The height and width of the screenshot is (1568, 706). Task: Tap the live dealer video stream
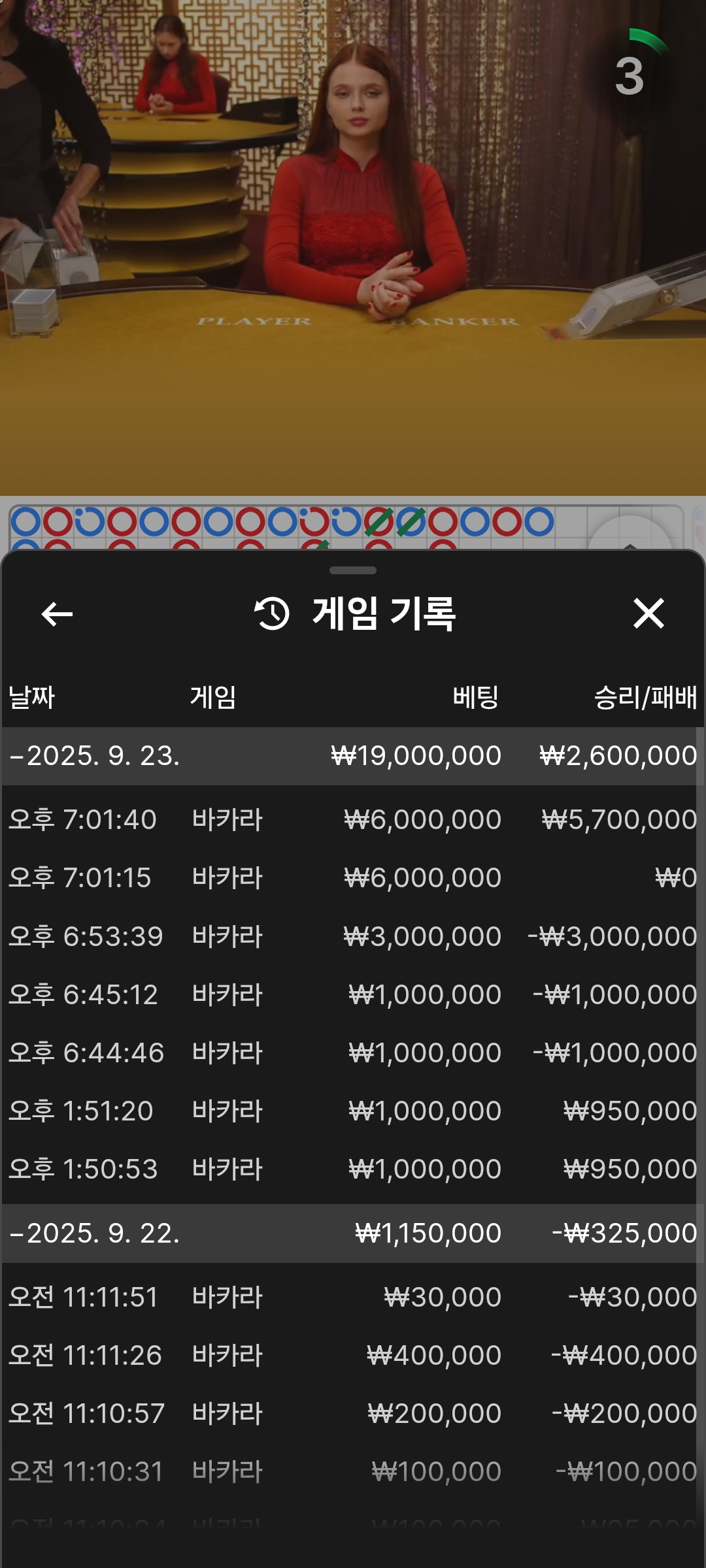(353, 248)
